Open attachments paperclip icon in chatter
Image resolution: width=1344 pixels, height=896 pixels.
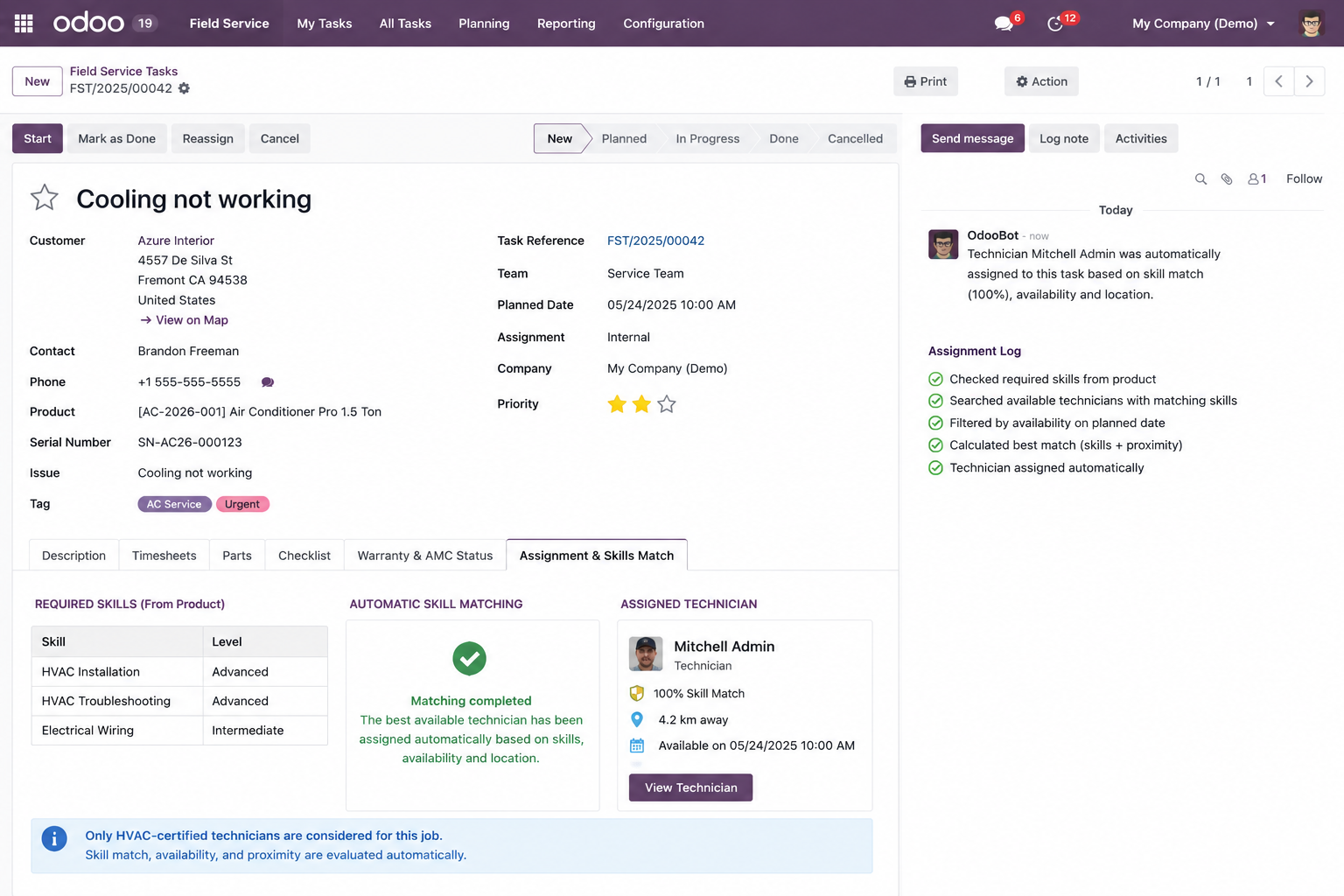pos(1227,178)
